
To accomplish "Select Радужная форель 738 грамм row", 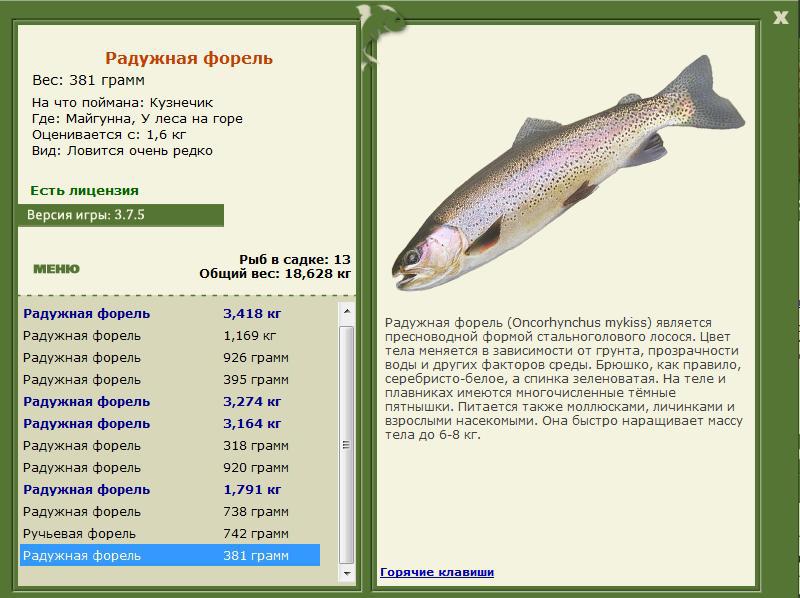I will [x=170, y=511].
